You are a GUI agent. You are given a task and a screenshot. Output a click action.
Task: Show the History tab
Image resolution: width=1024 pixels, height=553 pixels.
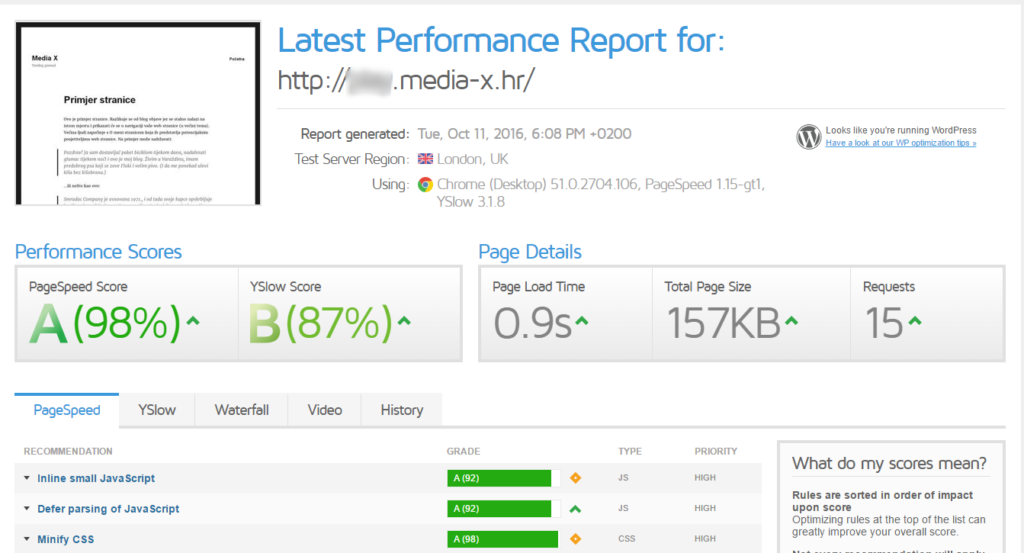click(401, 410)
